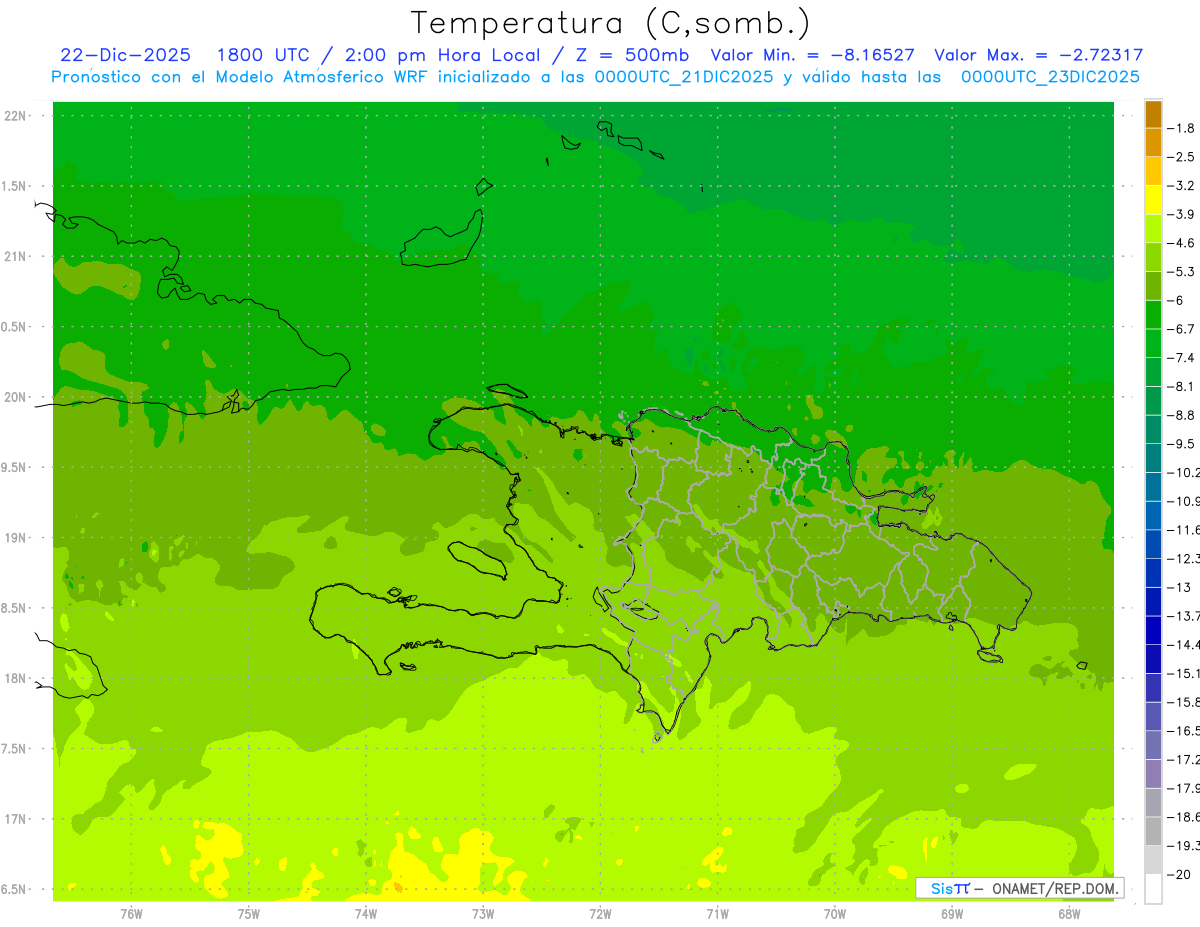The image size is (1200, 927).
Task: Pick legend swatch between -4.6 and -5.3
Action: 1153,257
